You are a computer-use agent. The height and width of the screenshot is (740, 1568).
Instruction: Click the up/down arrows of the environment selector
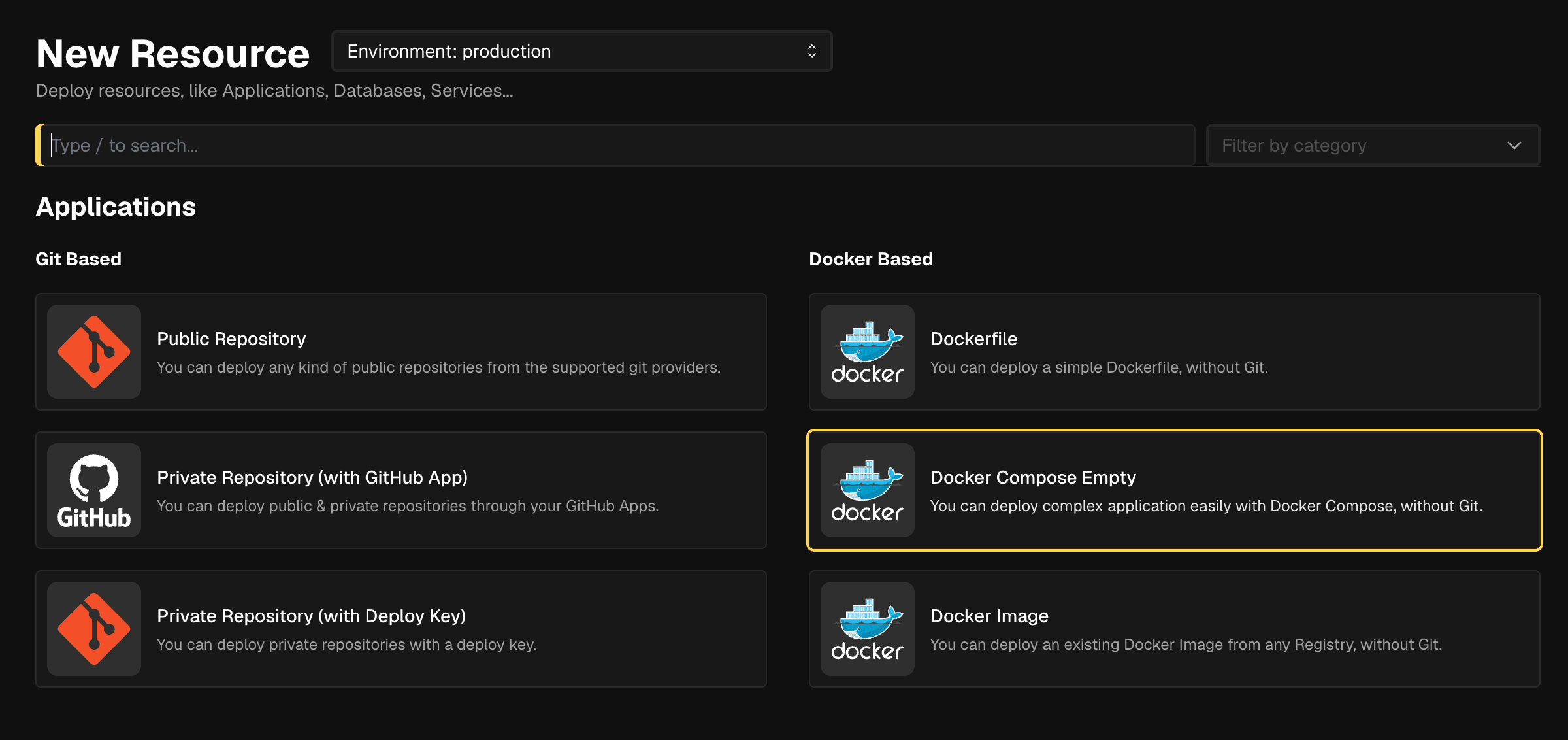coord(812,51)
